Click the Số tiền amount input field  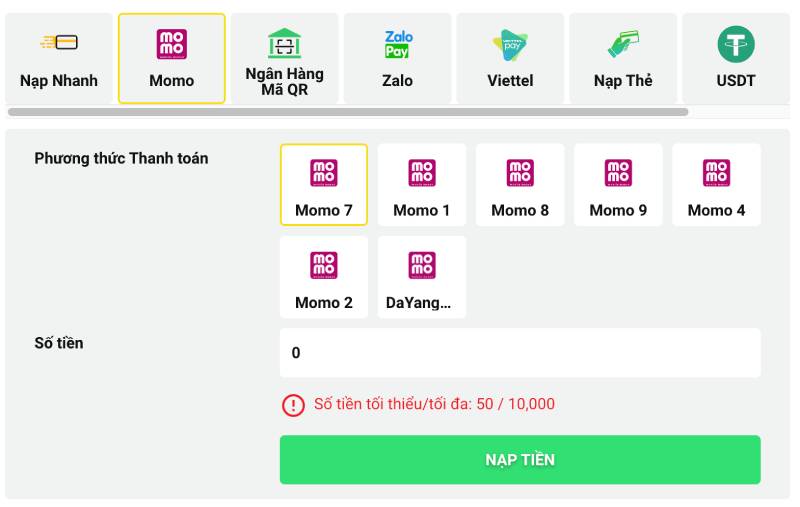point(519,353)
